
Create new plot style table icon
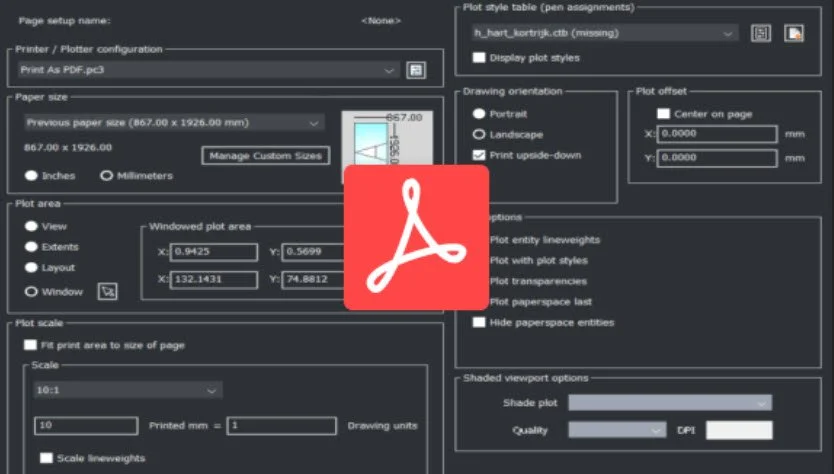point(794,34)
